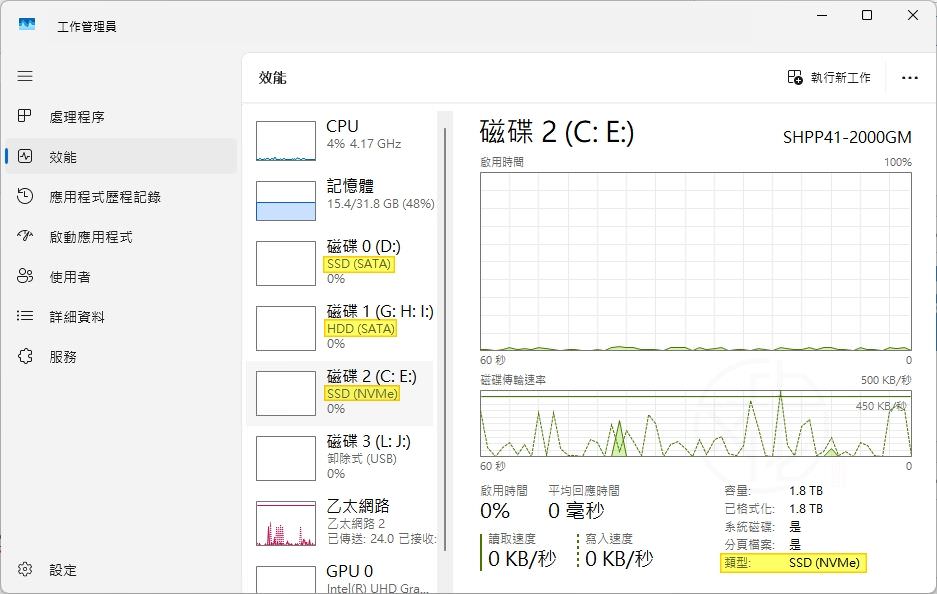
Task: Maximize the 工作管理員 window
Action: point(867,15)
